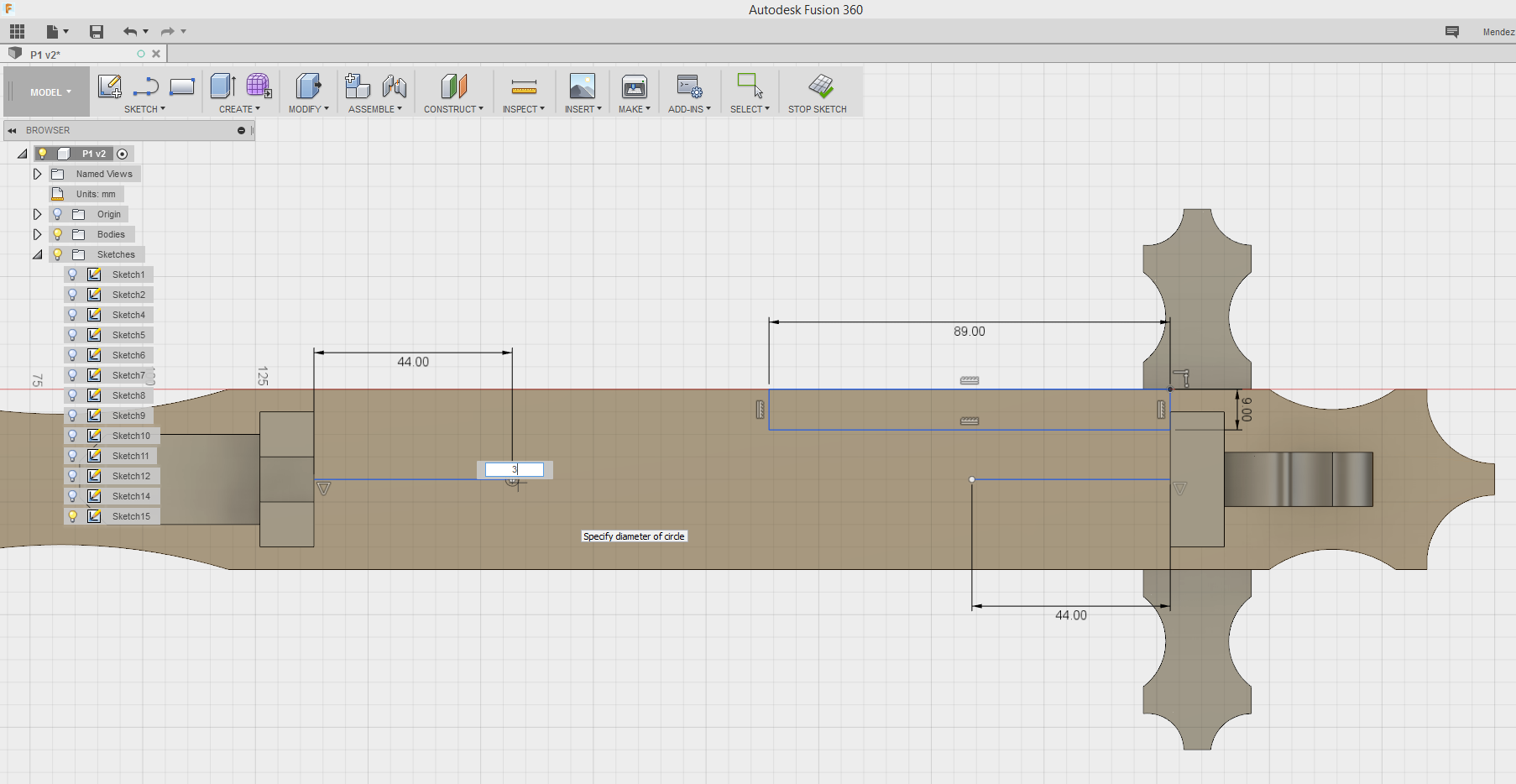The image size is (1516, 784).
Task: Open the MODEL workspace dropdown
Action: (x=46, y=92)
